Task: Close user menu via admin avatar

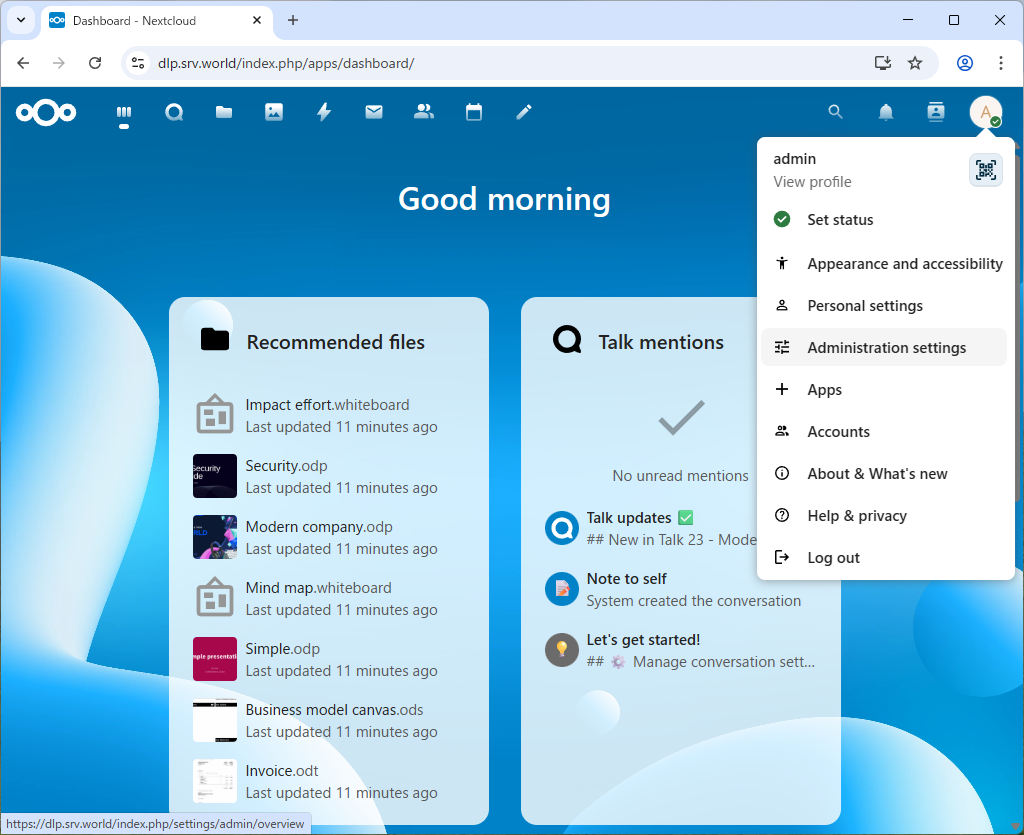Action: click(x=985, y=112)
